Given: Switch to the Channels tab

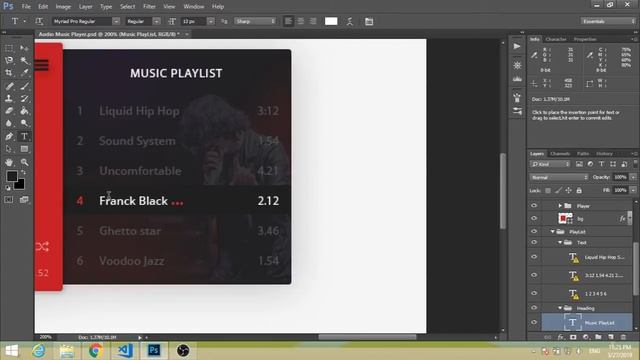Looking at the screenshot, I should click(x=560, y=153).
